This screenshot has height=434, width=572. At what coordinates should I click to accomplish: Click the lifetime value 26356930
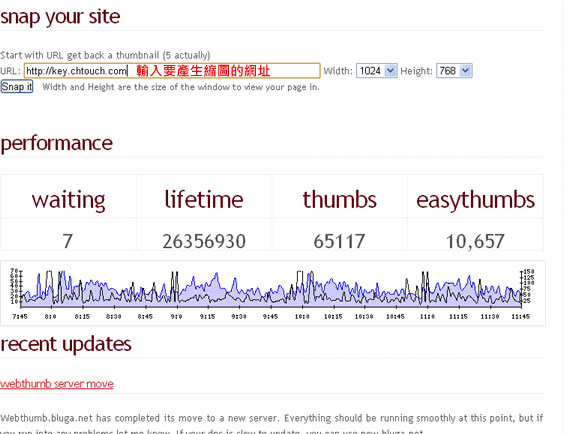click(204, 241)
